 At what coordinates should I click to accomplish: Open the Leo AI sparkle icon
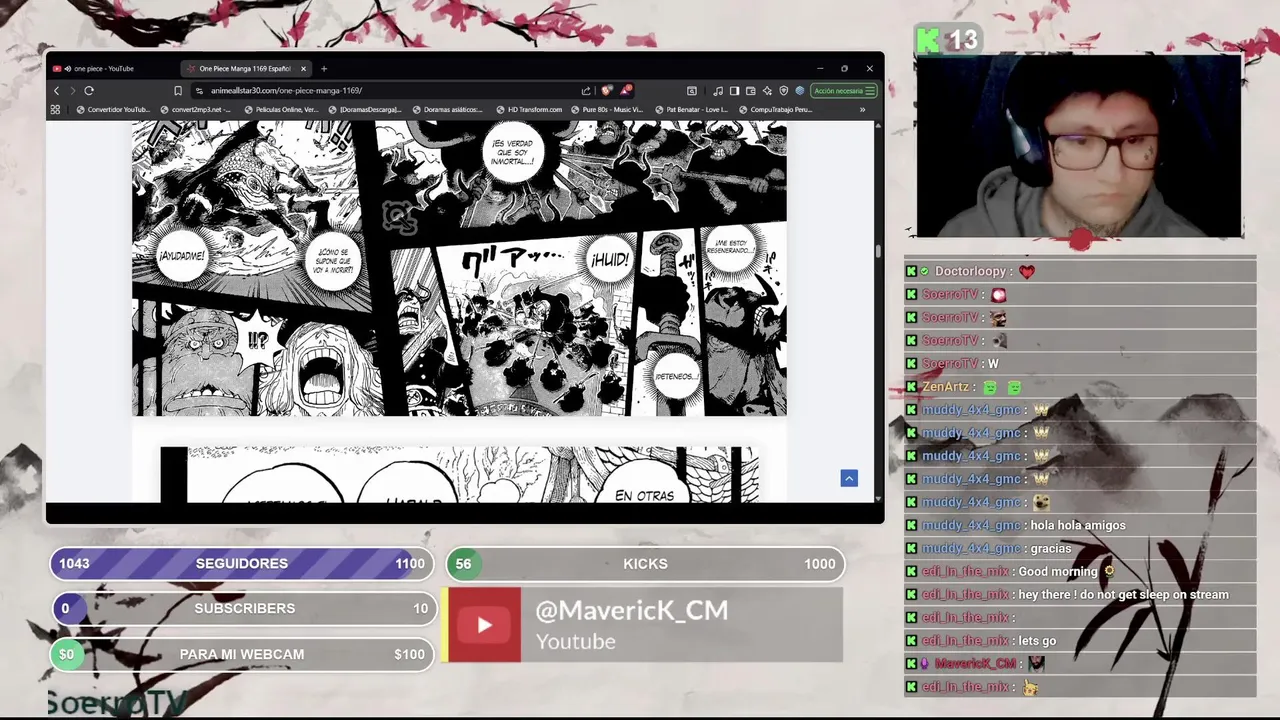pyautogui.click(x=767, y=91)
